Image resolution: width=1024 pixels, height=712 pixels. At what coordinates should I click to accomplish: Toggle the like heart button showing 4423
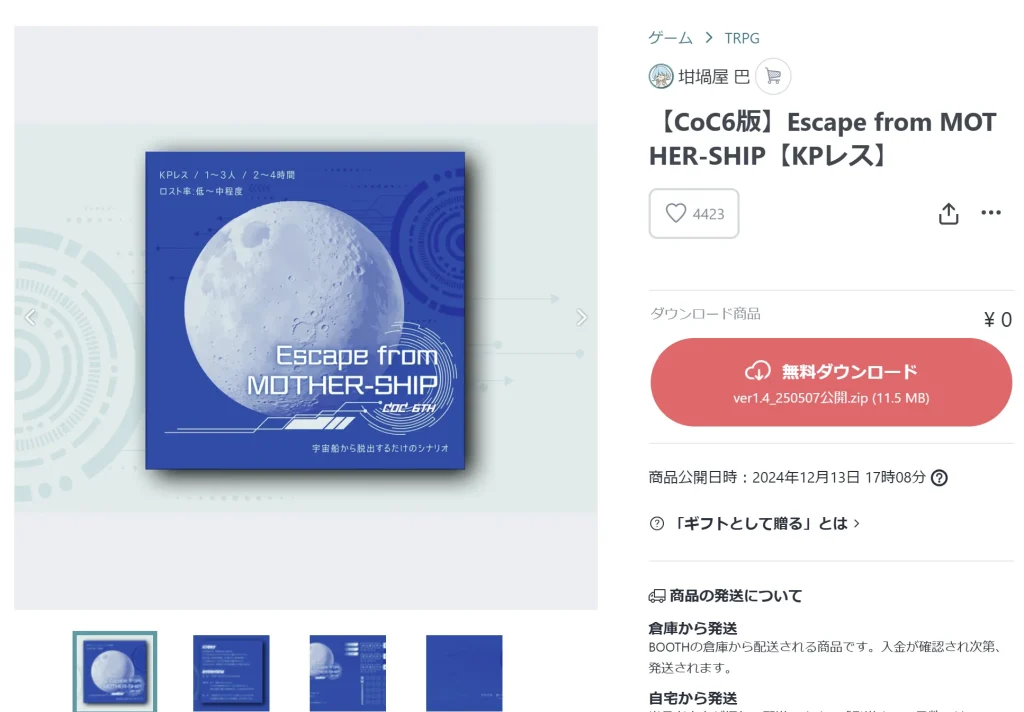coord(694,214)
